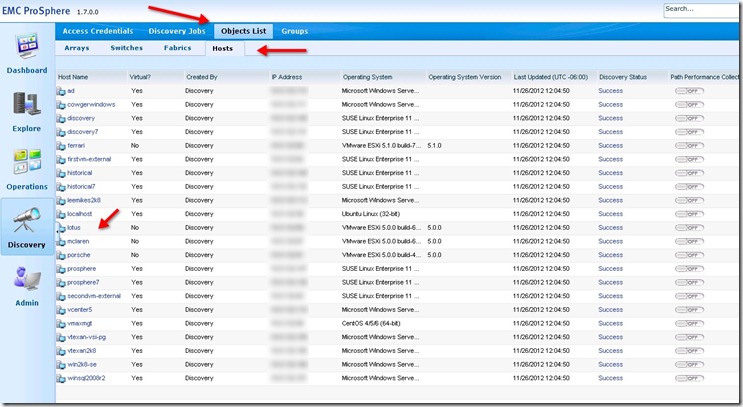Select 'Ubuntu Linux (32-bit)' cell for localhost
The width and height of the screenshot is (743, 407).
371,214
